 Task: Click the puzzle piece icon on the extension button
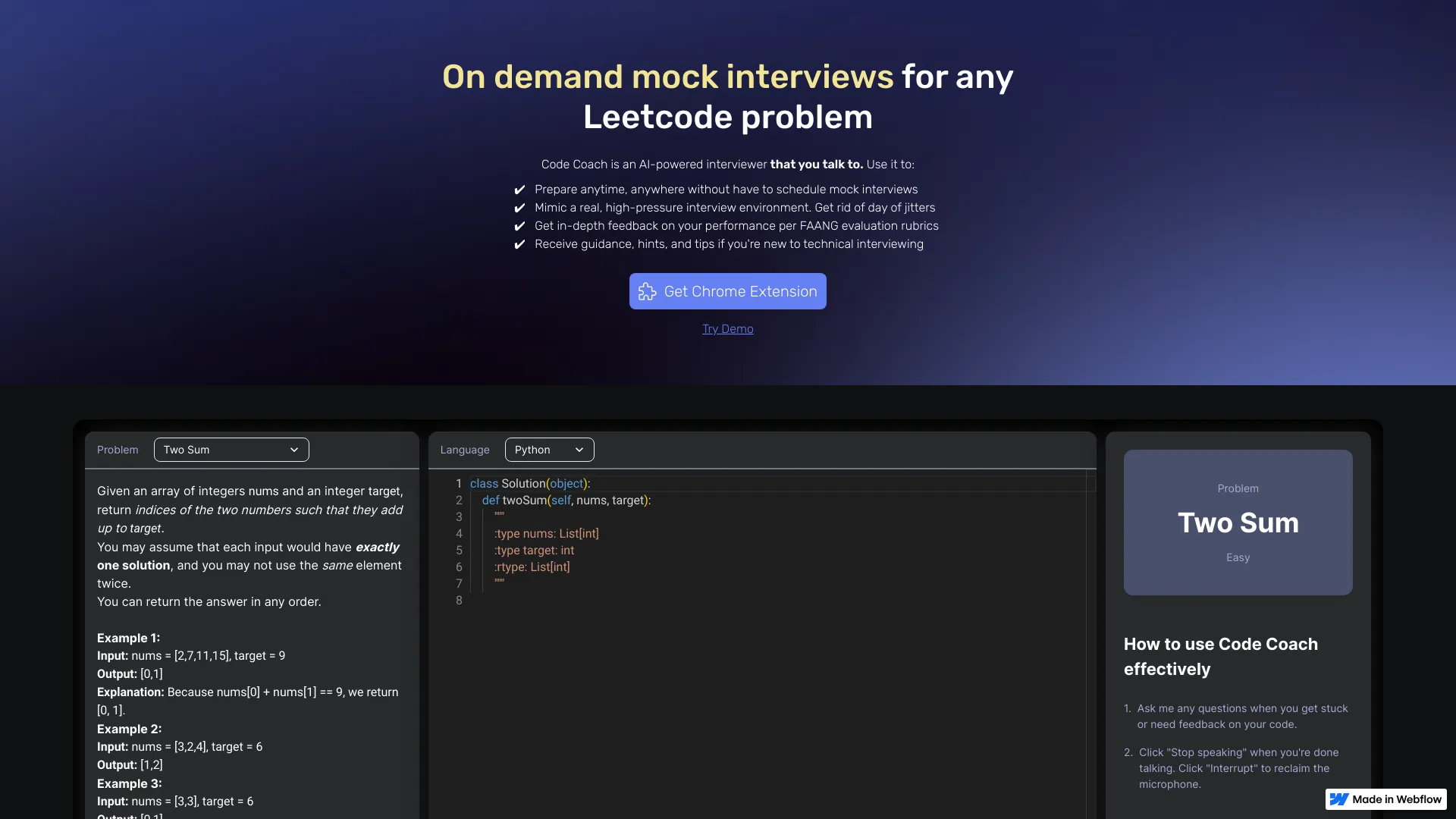(648, 292)
